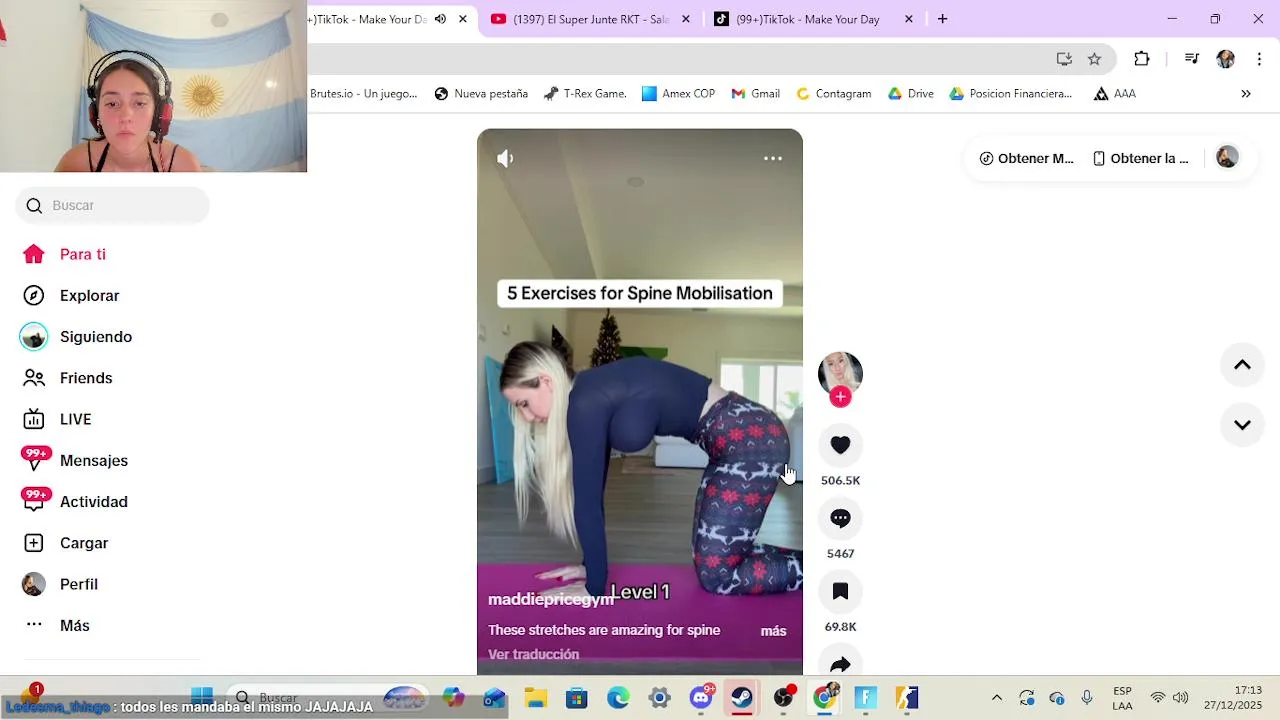Focus the TikTok Buscar search field
The height and width of the screenshot is (720, 1280).
pyautogui.click(x=112, y=205)
